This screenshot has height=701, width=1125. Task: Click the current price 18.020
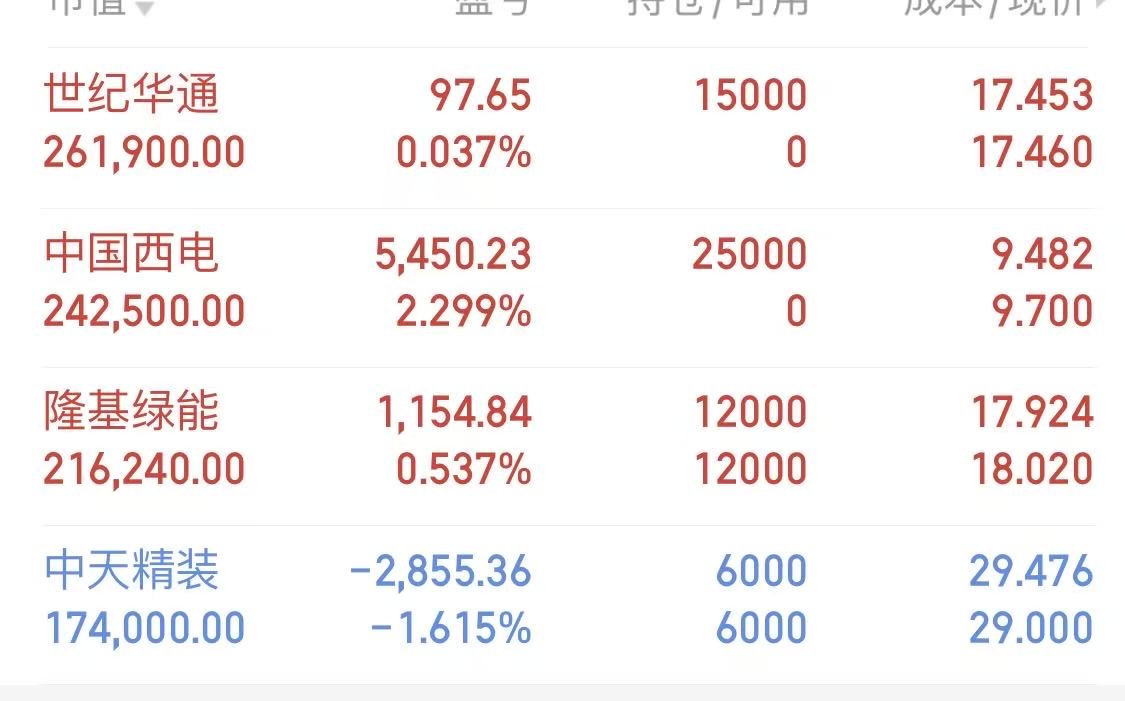[x=1032, y=469]
